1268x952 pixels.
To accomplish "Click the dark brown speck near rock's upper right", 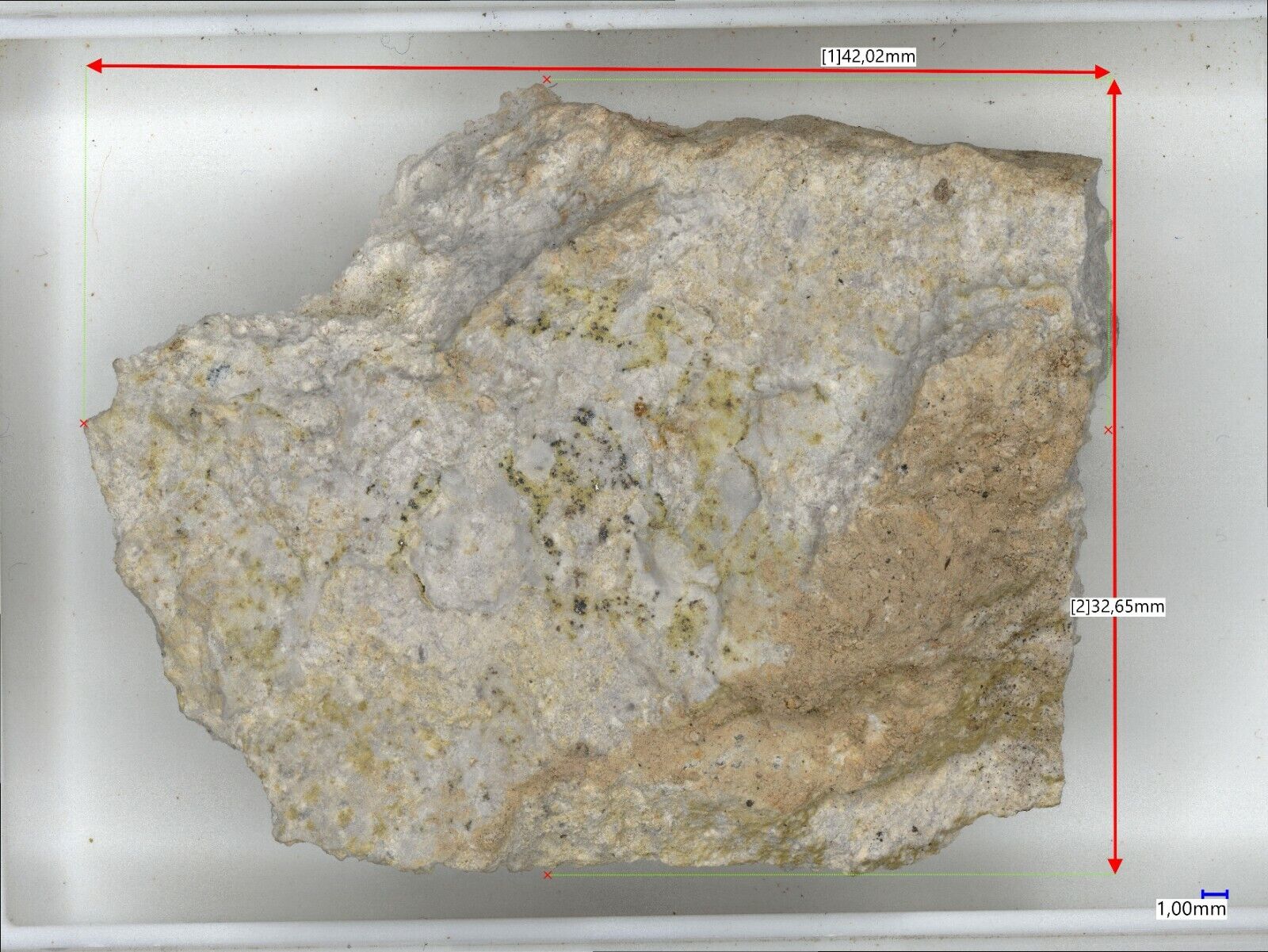I will point(941,189).
